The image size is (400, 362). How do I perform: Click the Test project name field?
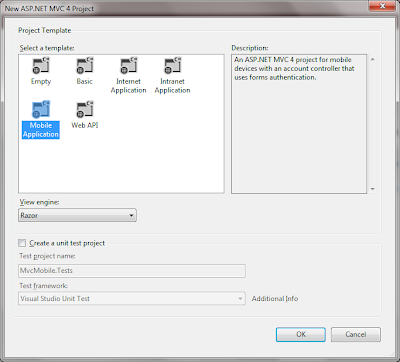(x=132, y=271)
